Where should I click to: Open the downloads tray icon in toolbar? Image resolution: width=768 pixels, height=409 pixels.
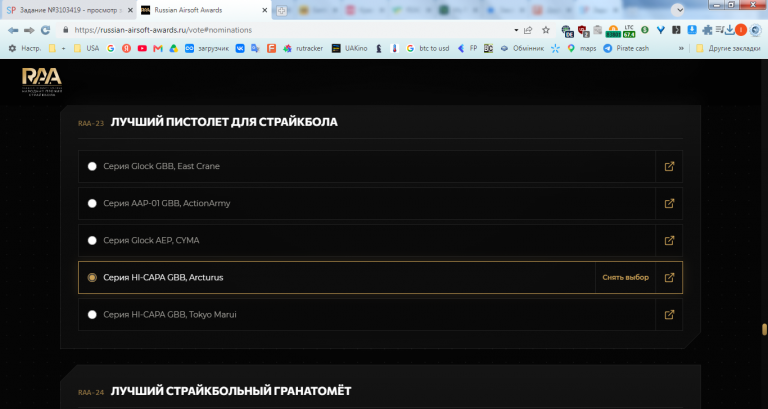730,30
